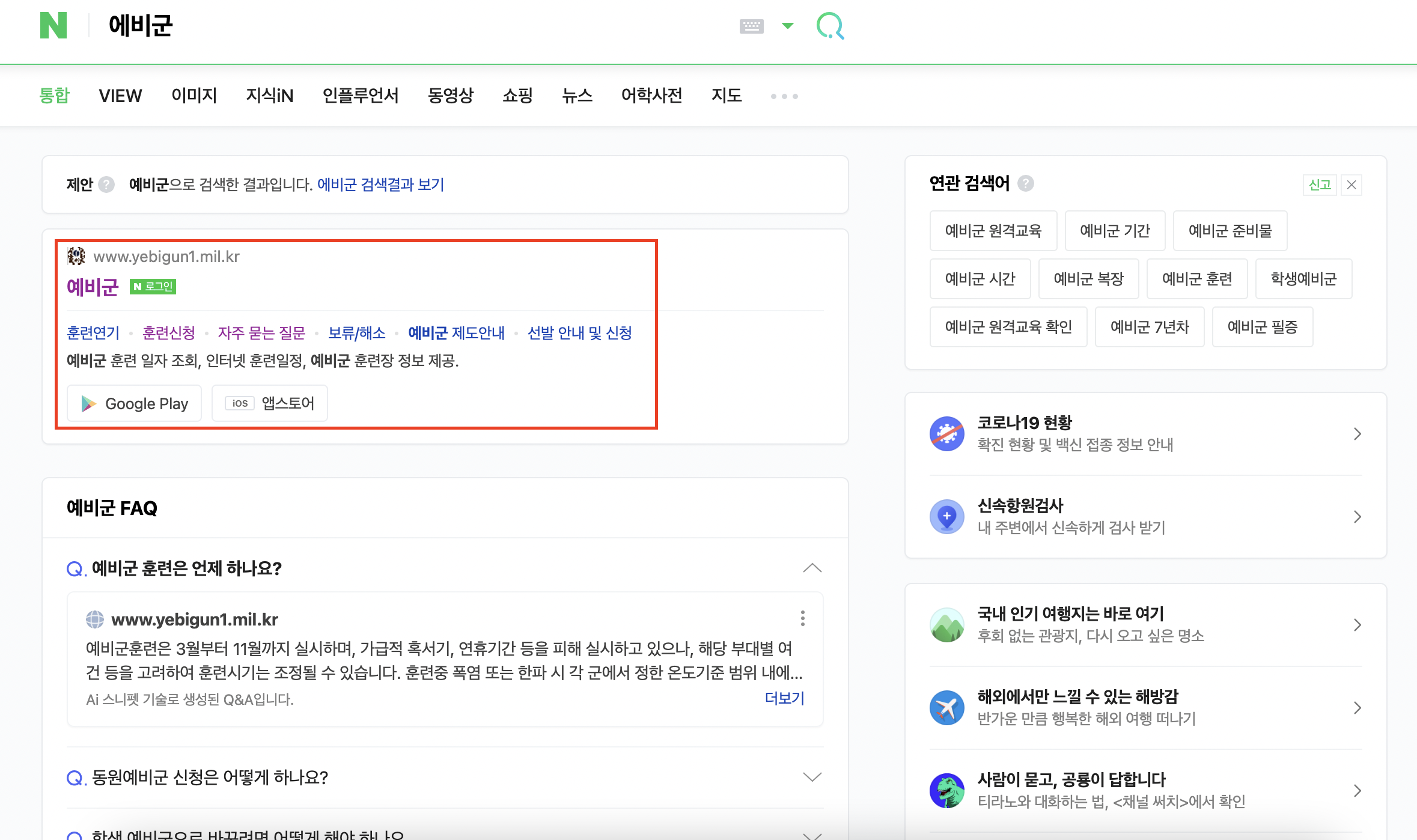Open the three-dot menu in FAQ answer

tap(802, 618)
